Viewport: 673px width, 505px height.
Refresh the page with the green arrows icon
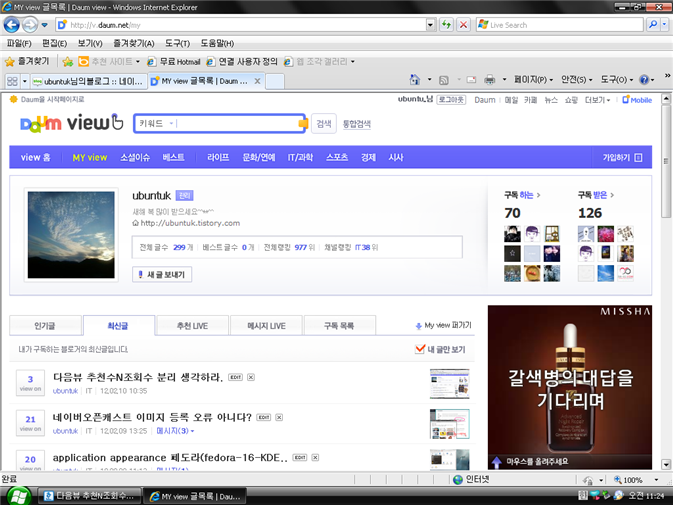(x=446, y=25)
